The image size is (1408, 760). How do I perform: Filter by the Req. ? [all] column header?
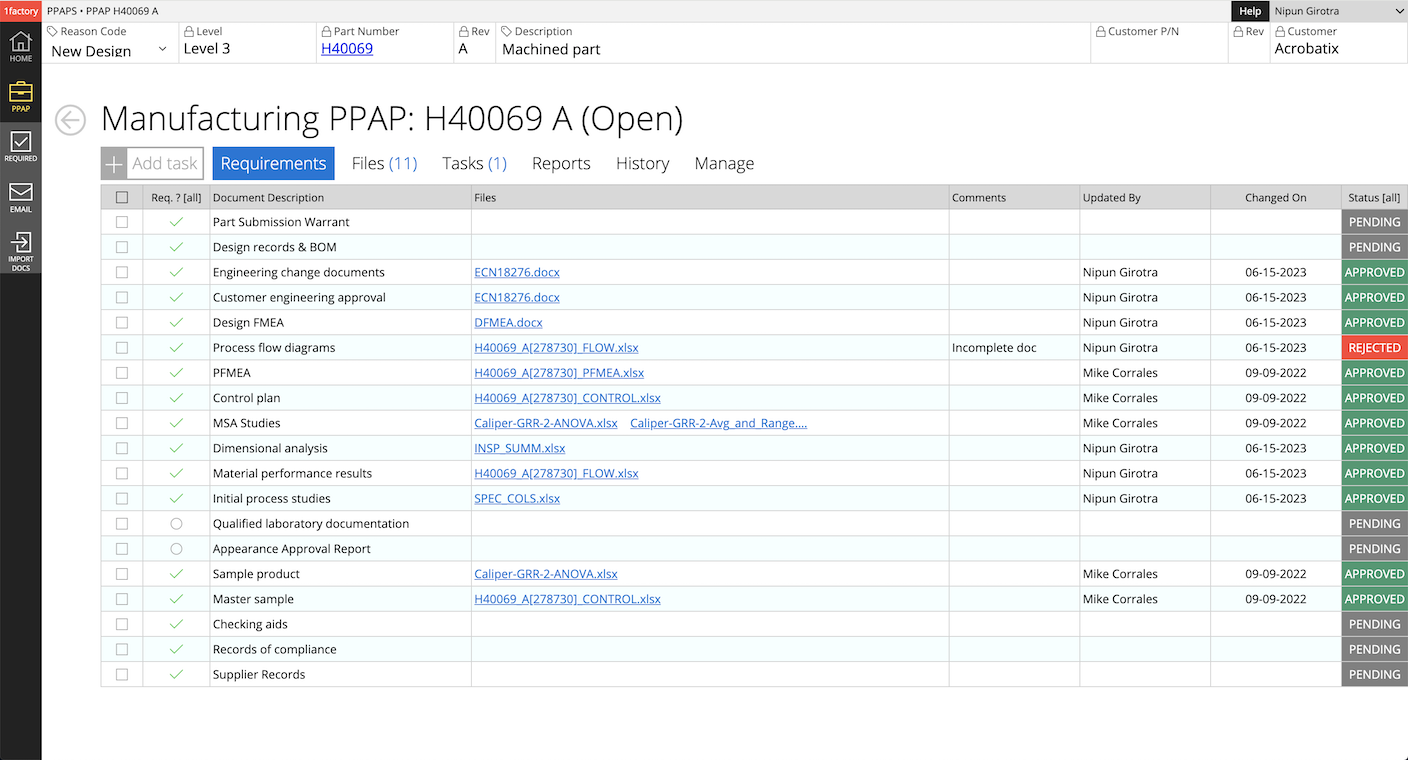[176, 198]
